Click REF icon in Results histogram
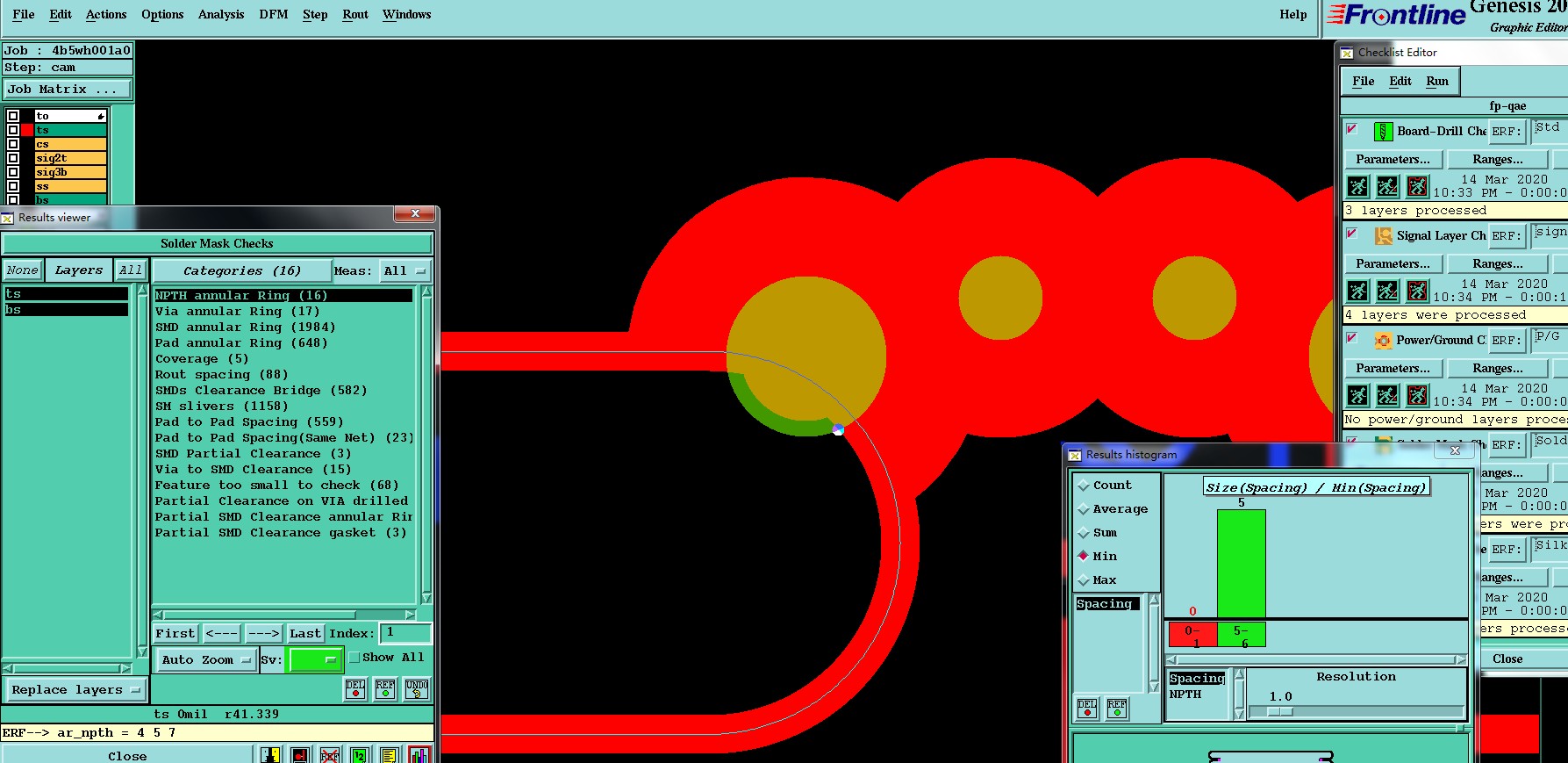 1117,708
